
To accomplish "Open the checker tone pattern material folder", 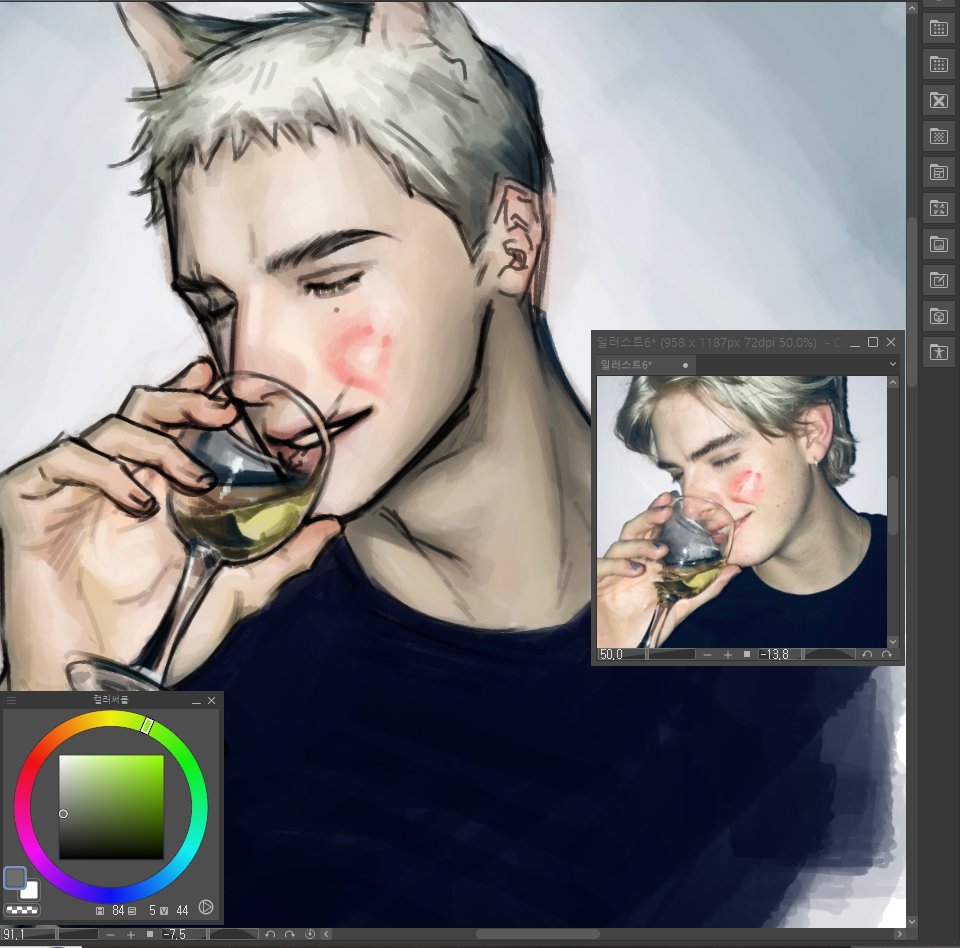I will click(x=939, y=136).
